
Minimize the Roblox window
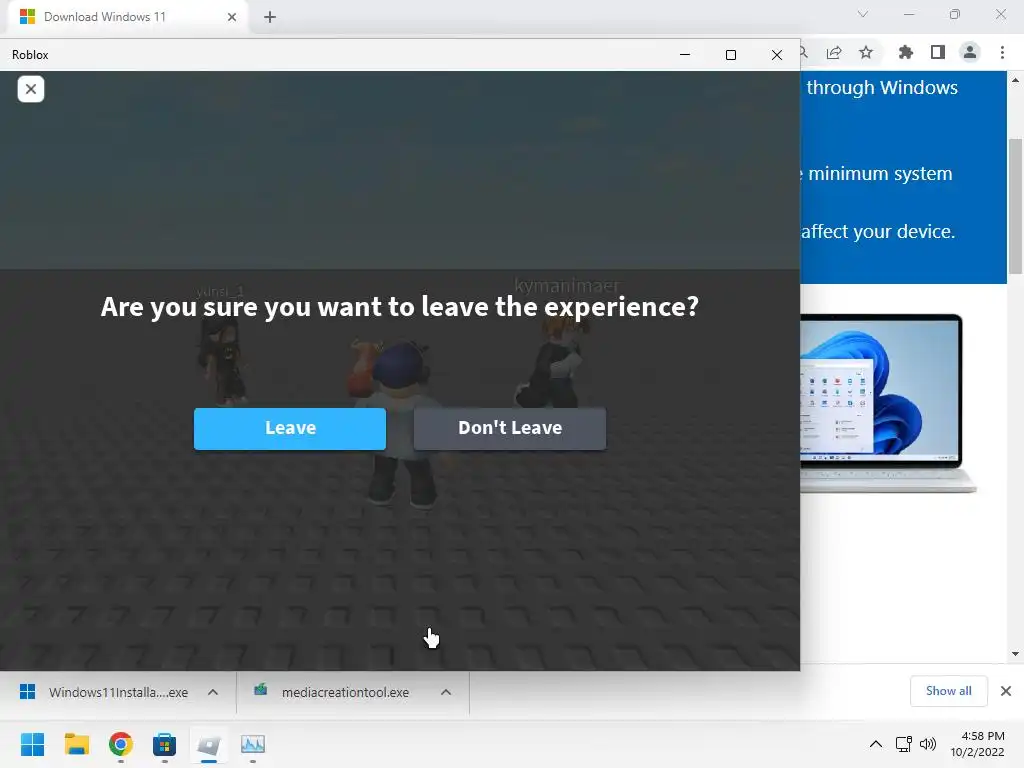685,55
